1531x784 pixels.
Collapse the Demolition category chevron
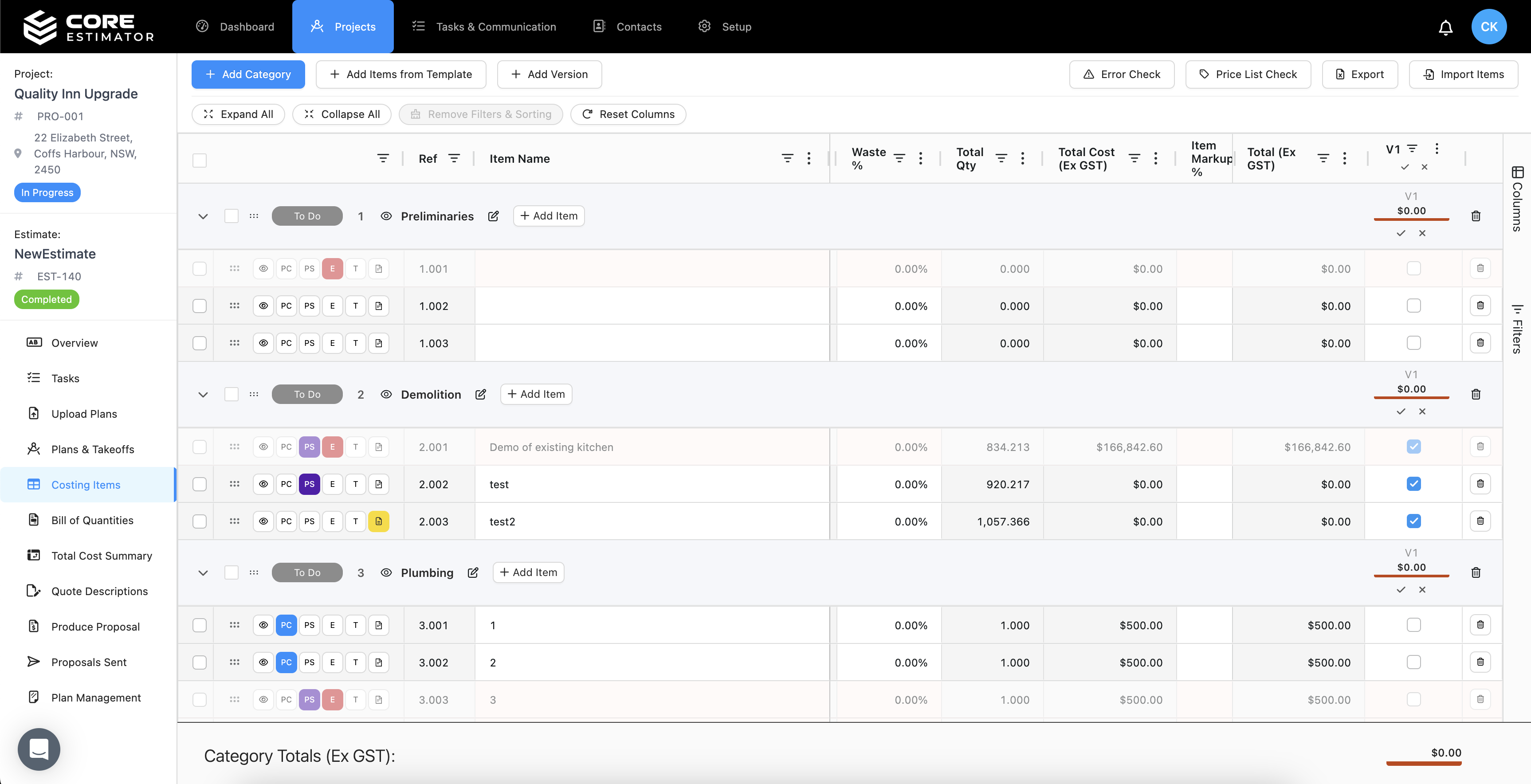tap(203, 394)
